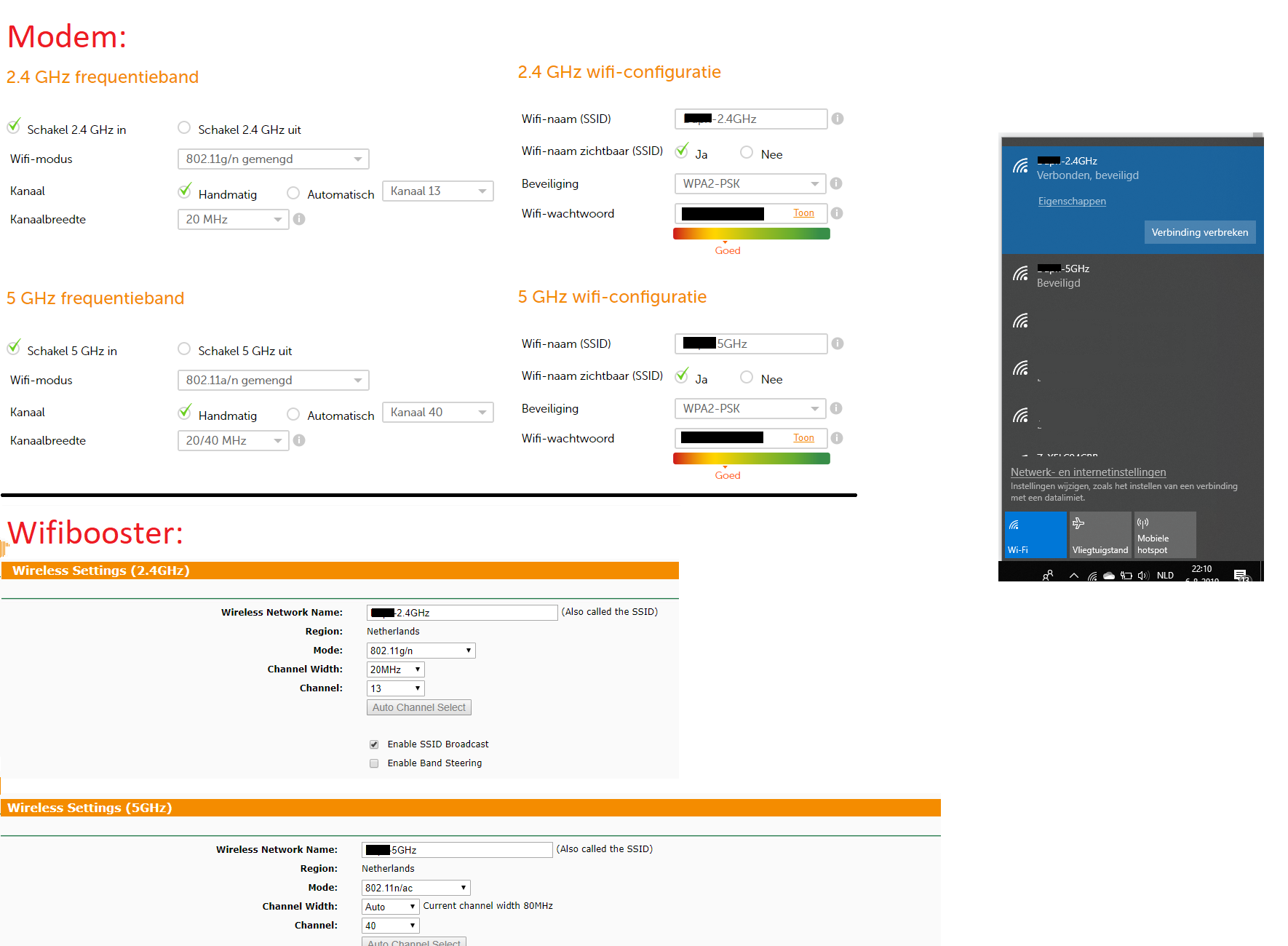Click the 2.4 GHz password strength bar

pyautogui.click(x=751, y=234)
